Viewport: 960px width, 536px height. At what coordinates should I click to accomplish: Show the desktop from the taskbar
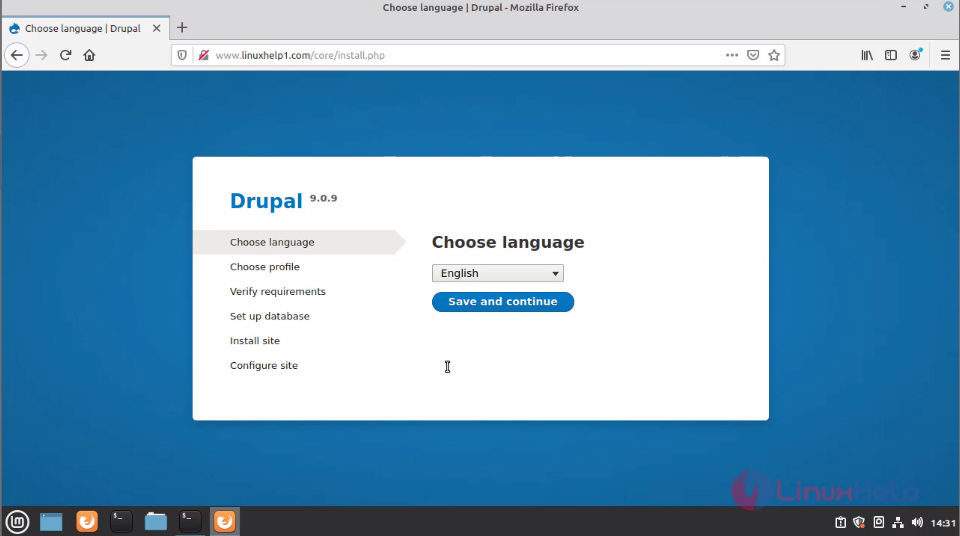coord(51,521)
